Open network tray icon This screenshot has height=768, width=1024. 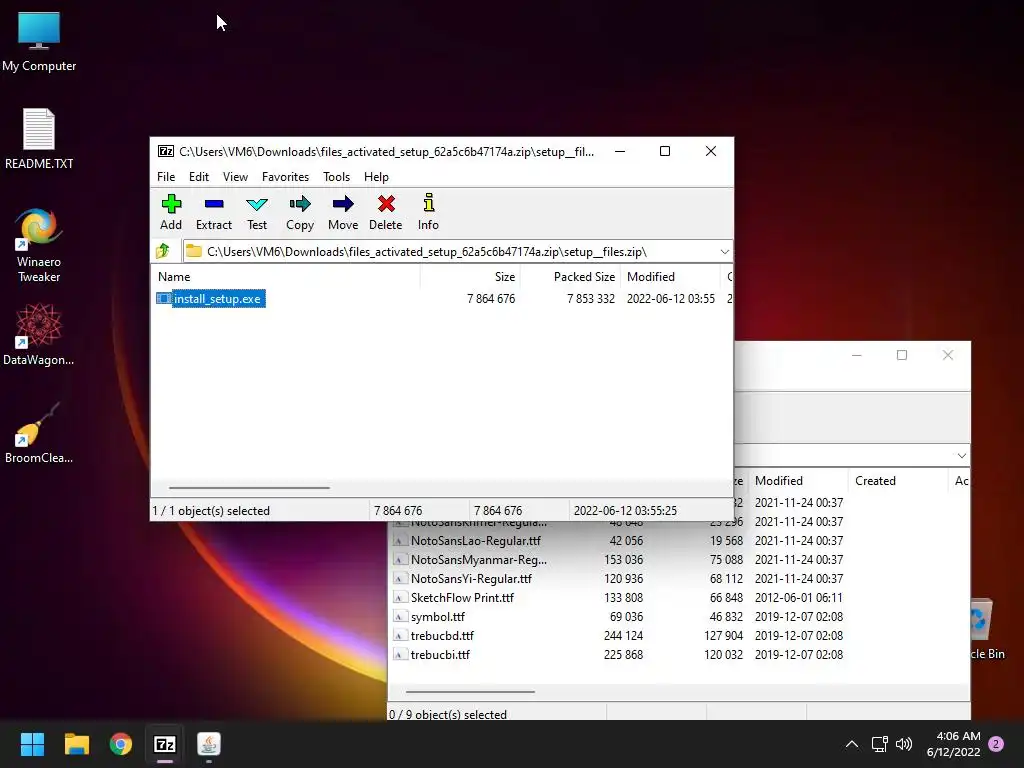tap(880, 744)
